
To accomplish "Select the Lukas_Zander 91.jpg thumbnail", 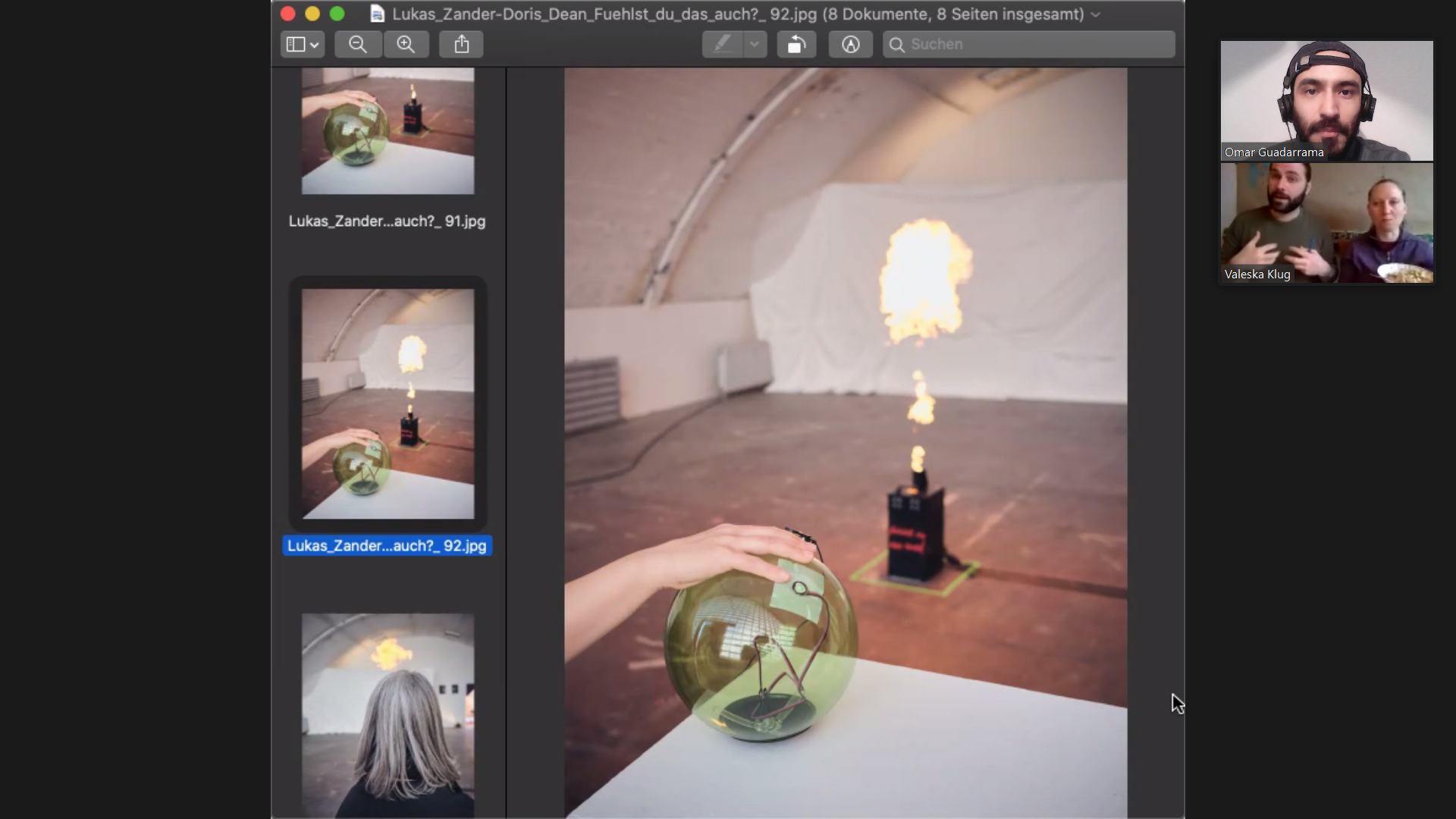I will point(388,130).
